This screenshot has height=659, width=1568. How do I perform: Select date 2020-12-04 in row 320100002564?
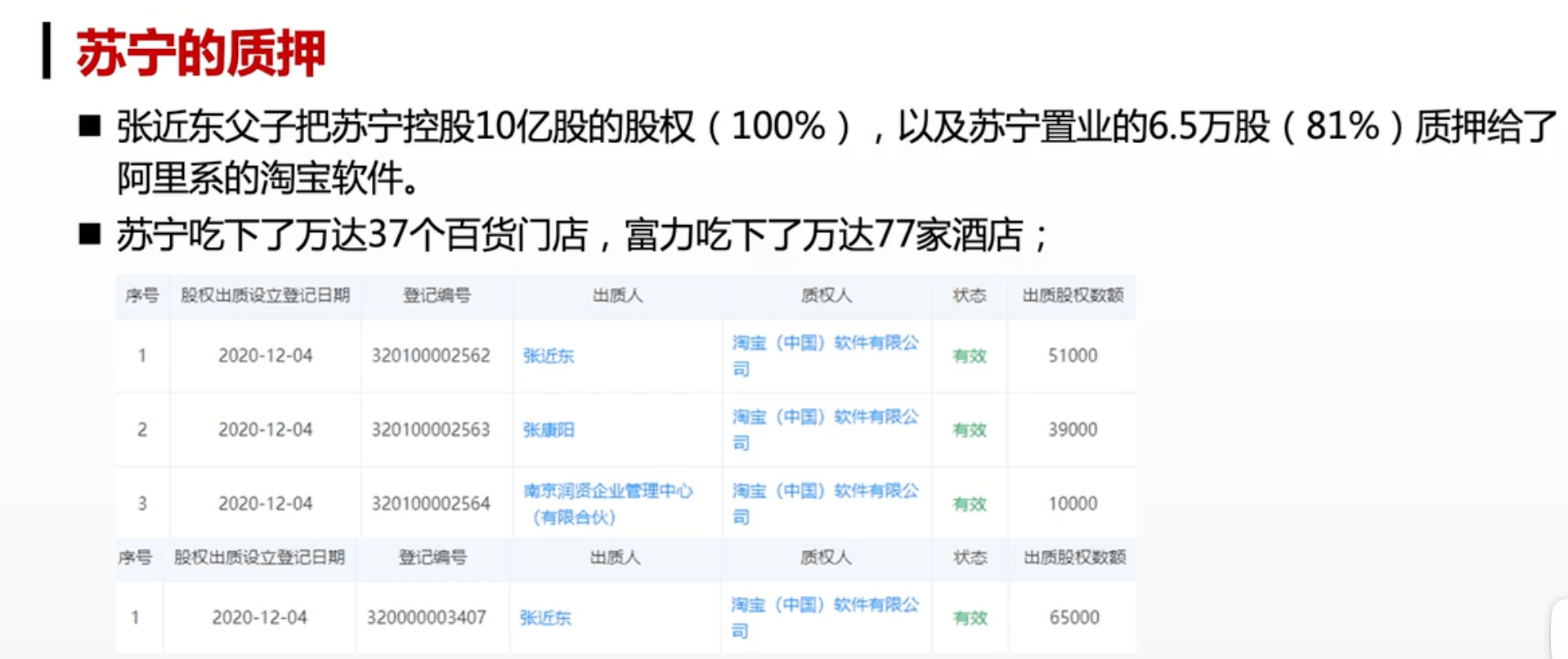[265, 504]
